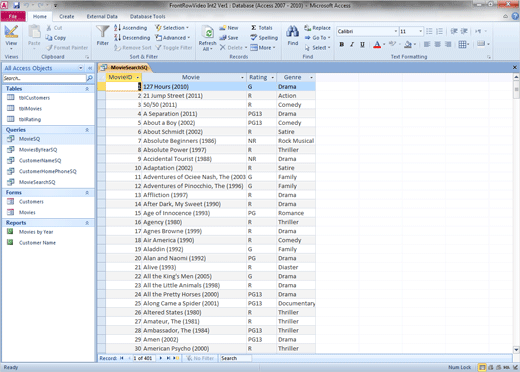
Task: Open the View button in the ribbon
Action: [11, 37]
